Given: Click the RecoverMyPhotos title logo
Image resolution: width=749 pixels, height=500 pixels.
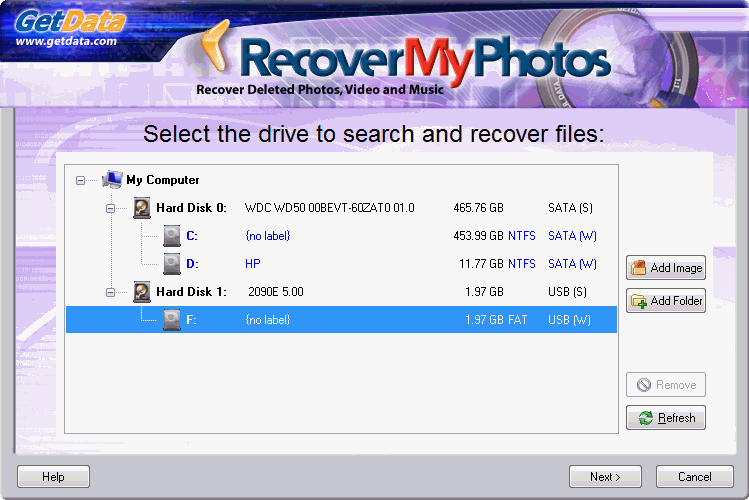Looking at the screenshot, I should tap(425, 60).
